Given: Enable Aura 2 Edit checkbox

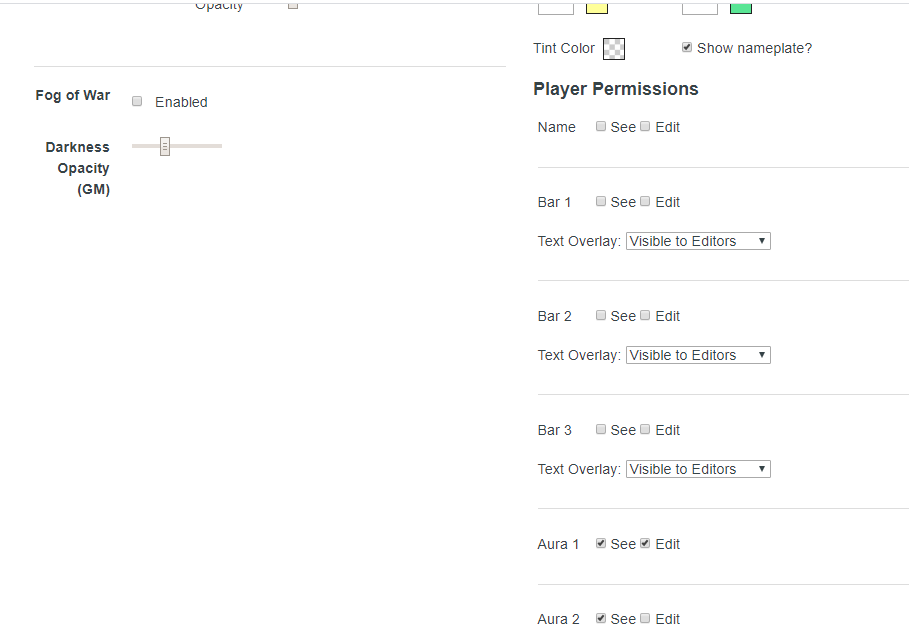Looking at the screenshot, I should click(x=645, y=618).
